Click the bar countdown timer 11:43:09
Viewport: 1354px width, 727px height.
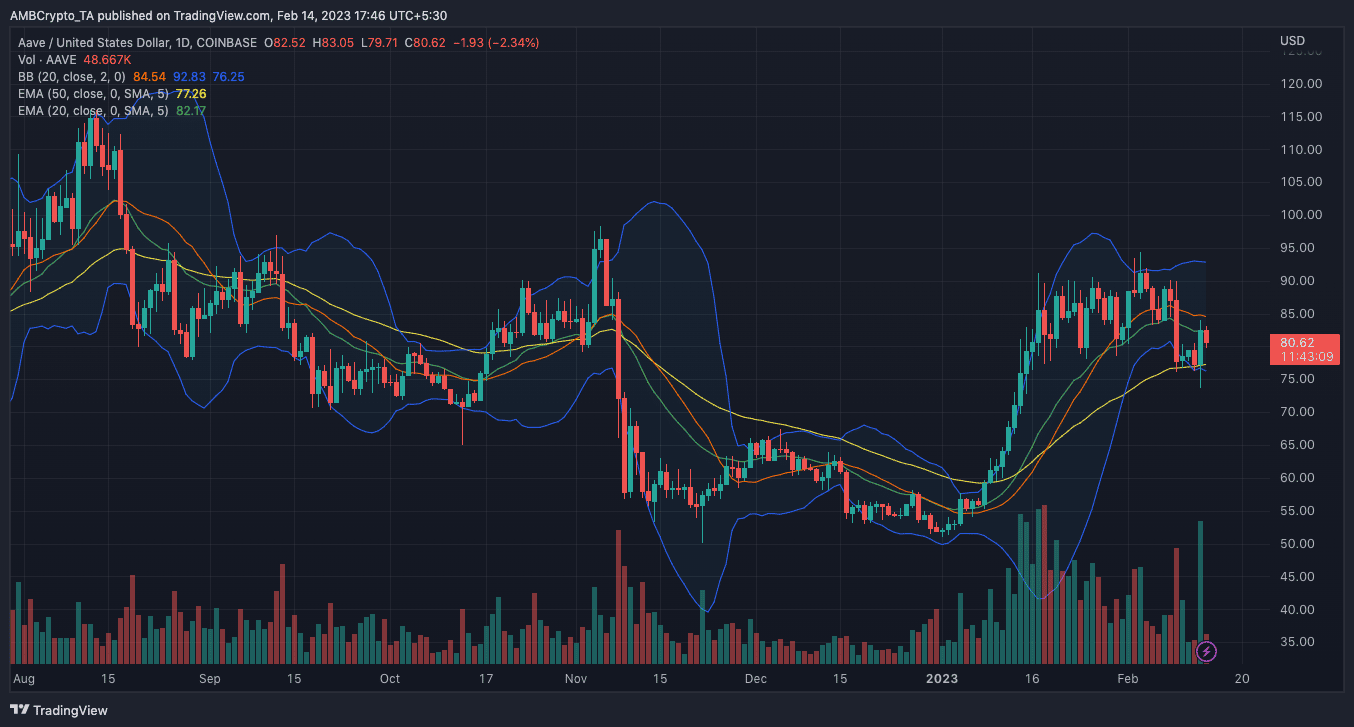pyautogui.click(x=1305, y=356)
